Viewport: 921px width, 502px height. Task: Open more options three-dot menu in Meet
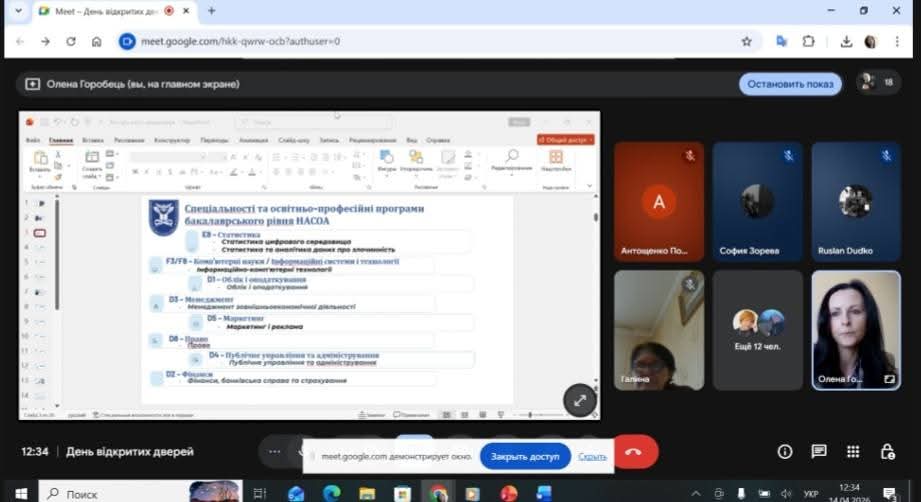point(275,451)
